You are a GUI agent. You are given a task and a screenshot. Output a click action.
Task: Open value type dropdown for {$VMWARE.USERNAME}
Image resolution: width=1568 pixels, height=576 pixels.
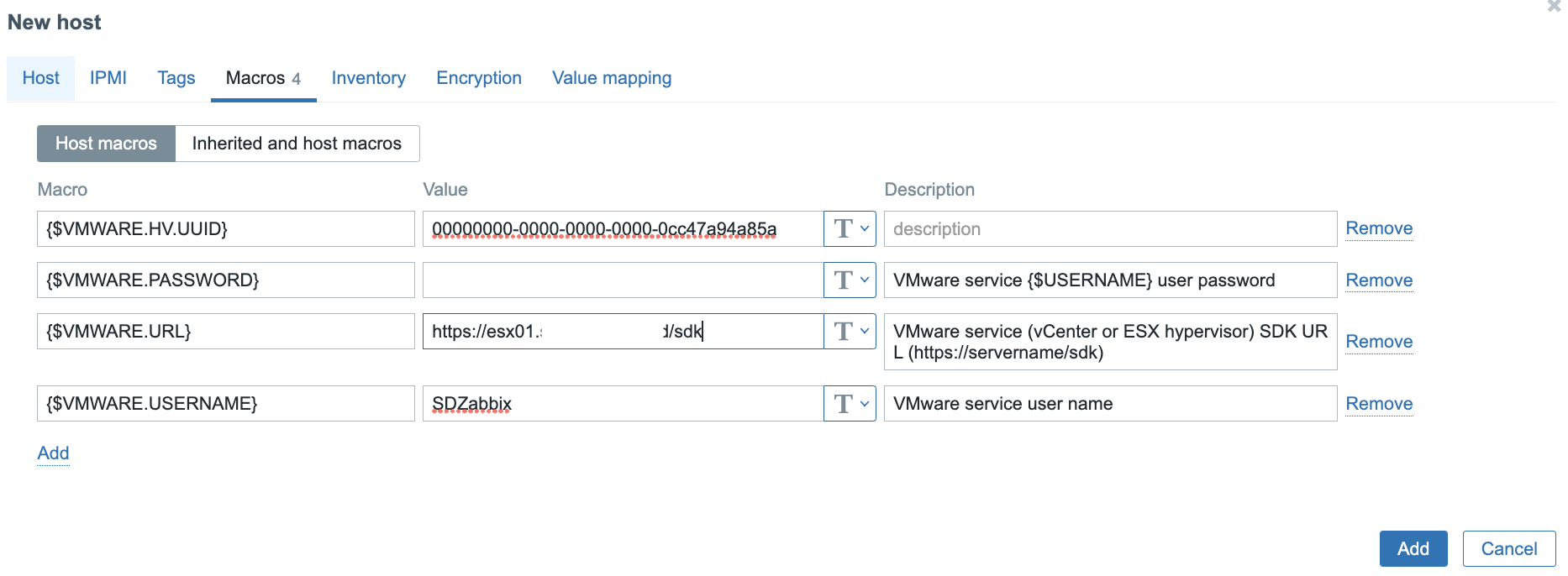(x=850, y=404)
